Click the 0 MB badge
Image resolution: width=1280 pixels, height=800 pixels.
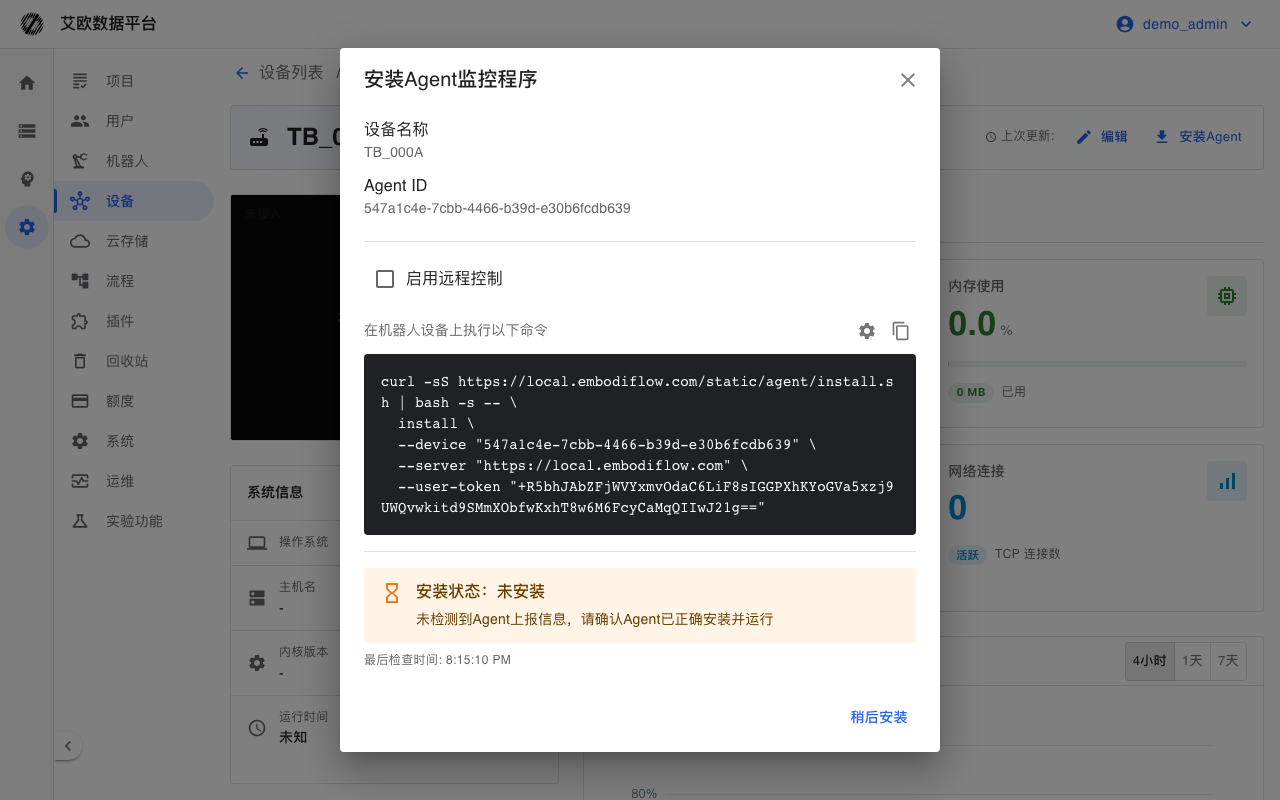tap(970, 392)
